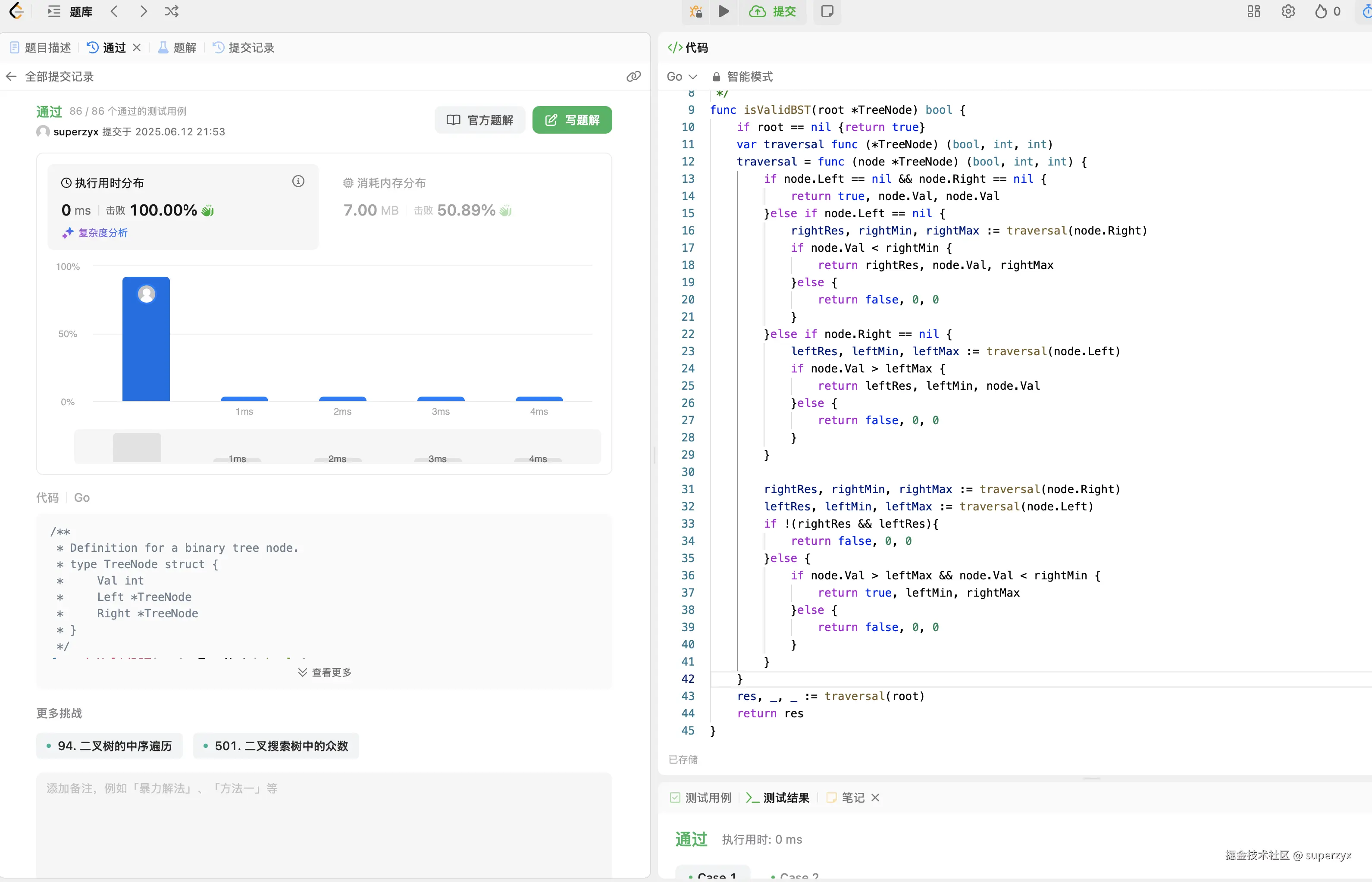Viewport: 1372px width, 882px height.
Task: Open editor settings gear icon
Action: (1288, 12)
